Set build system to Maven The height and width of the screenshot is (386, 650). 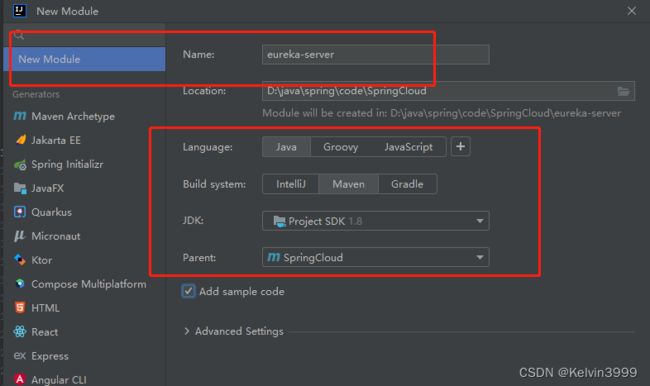[x=348, y=184]
